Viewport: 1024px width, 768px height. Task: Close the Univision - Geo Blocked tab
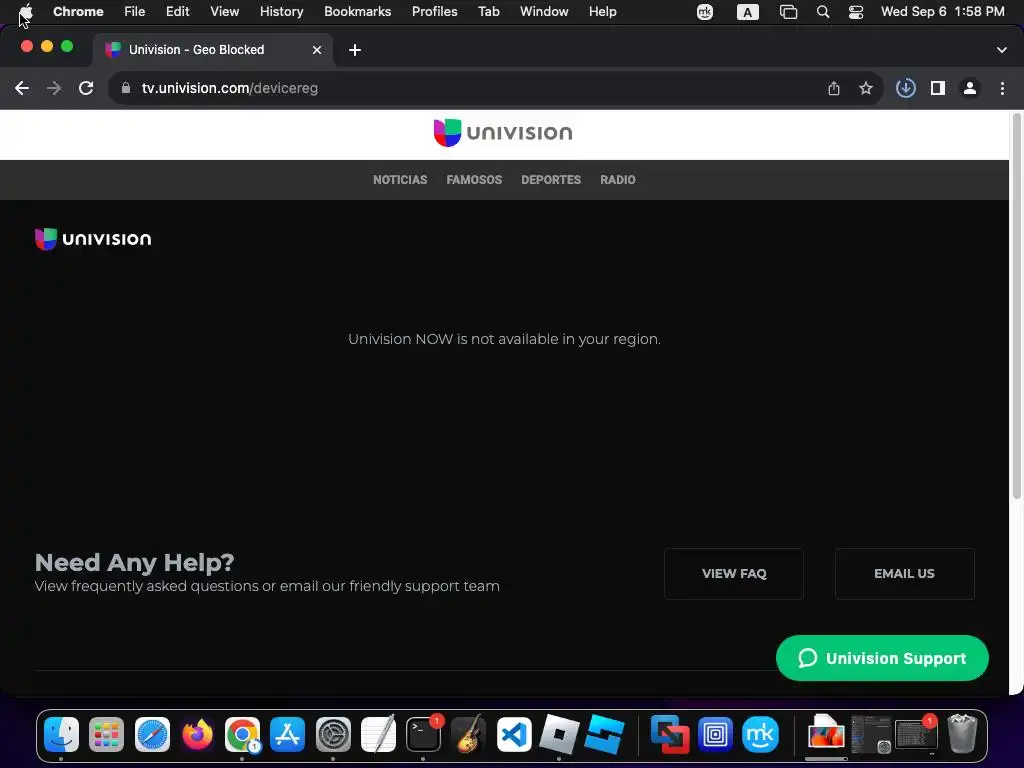click(x=317, y=50)
